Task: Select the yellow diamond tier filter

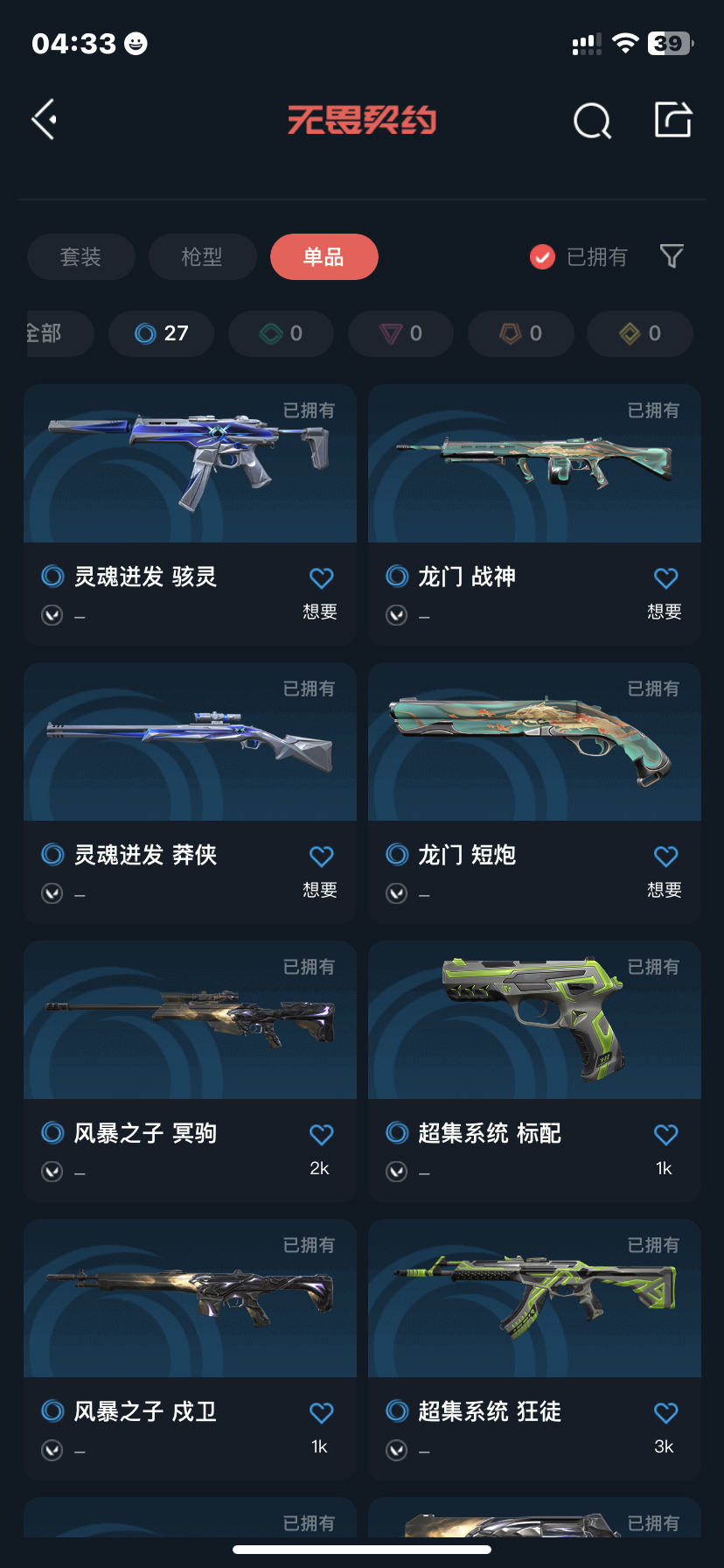Action: tap(640, 333)
